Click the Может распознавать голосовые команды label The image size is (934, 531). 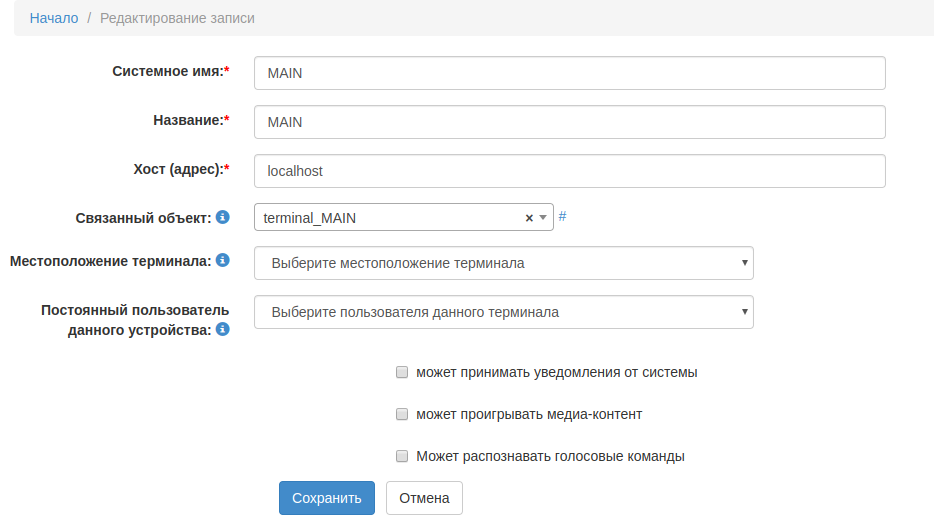(x=550, y=456)
